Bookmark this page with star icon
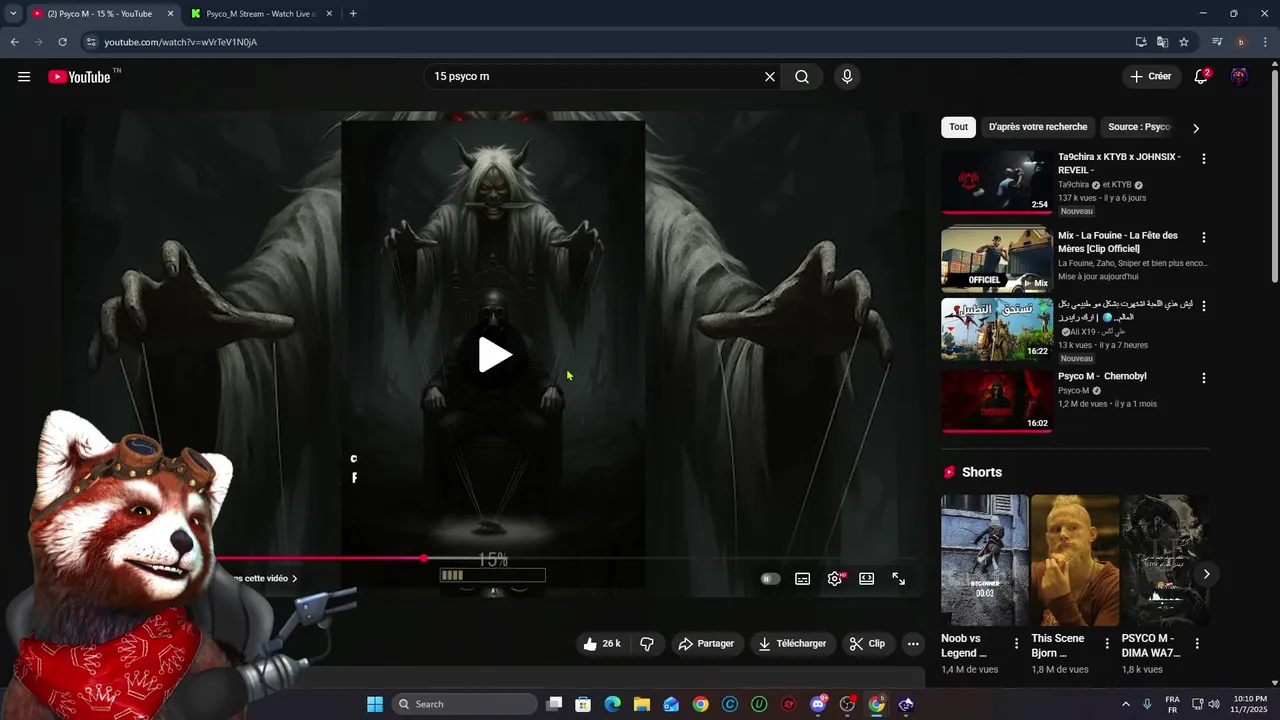Image resolution: width=1280 pixels, height=720 pixels. (1184, 42)
